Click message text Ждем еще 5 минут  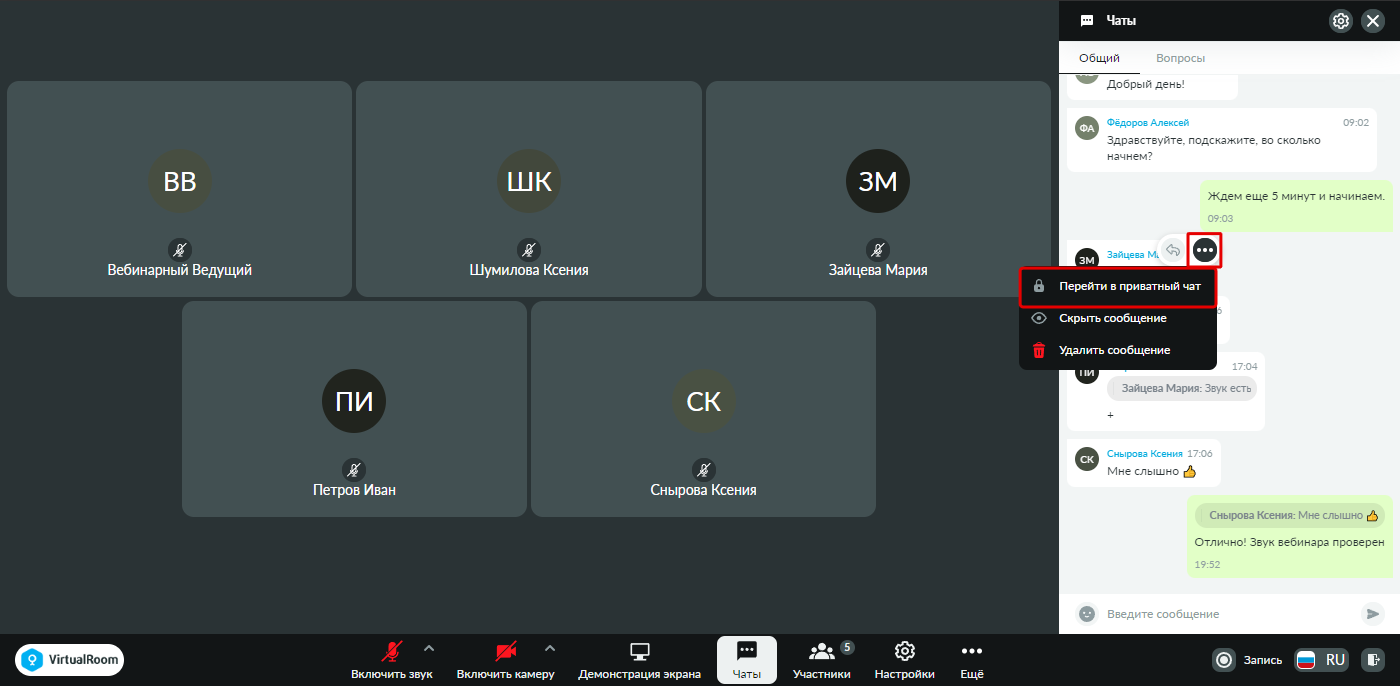pyautogui.click(x=1296, y=196)
